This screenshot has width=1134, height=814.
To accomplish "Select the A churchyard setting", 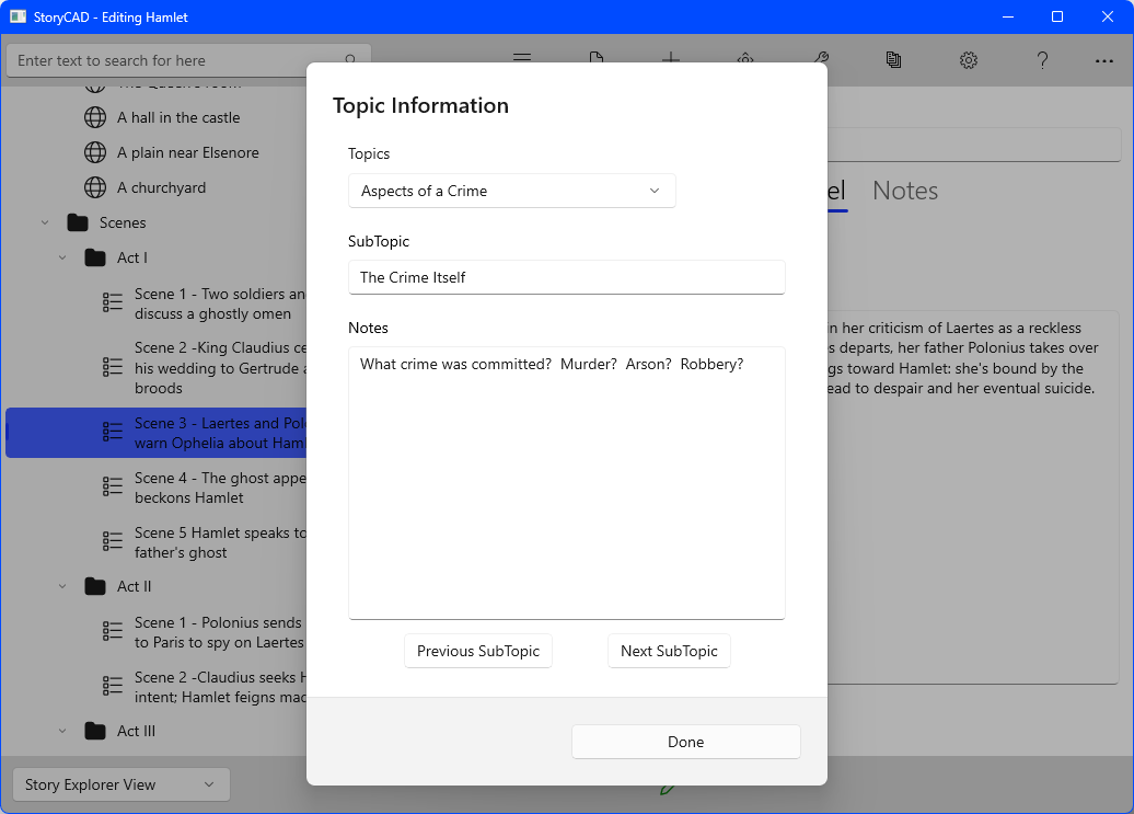I will point(161,187).
